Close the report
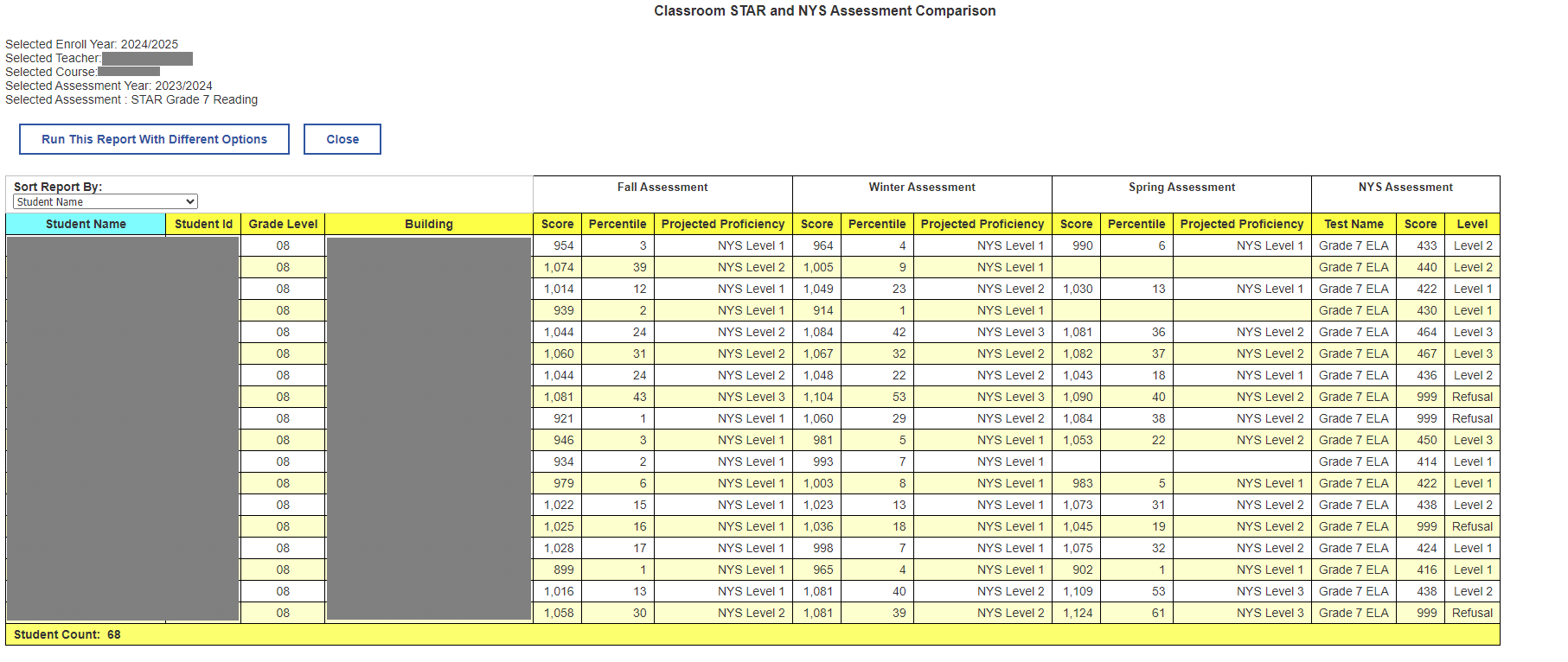Screen dimensions: 1568x662 pyautogui.click(x=342, y=139)
